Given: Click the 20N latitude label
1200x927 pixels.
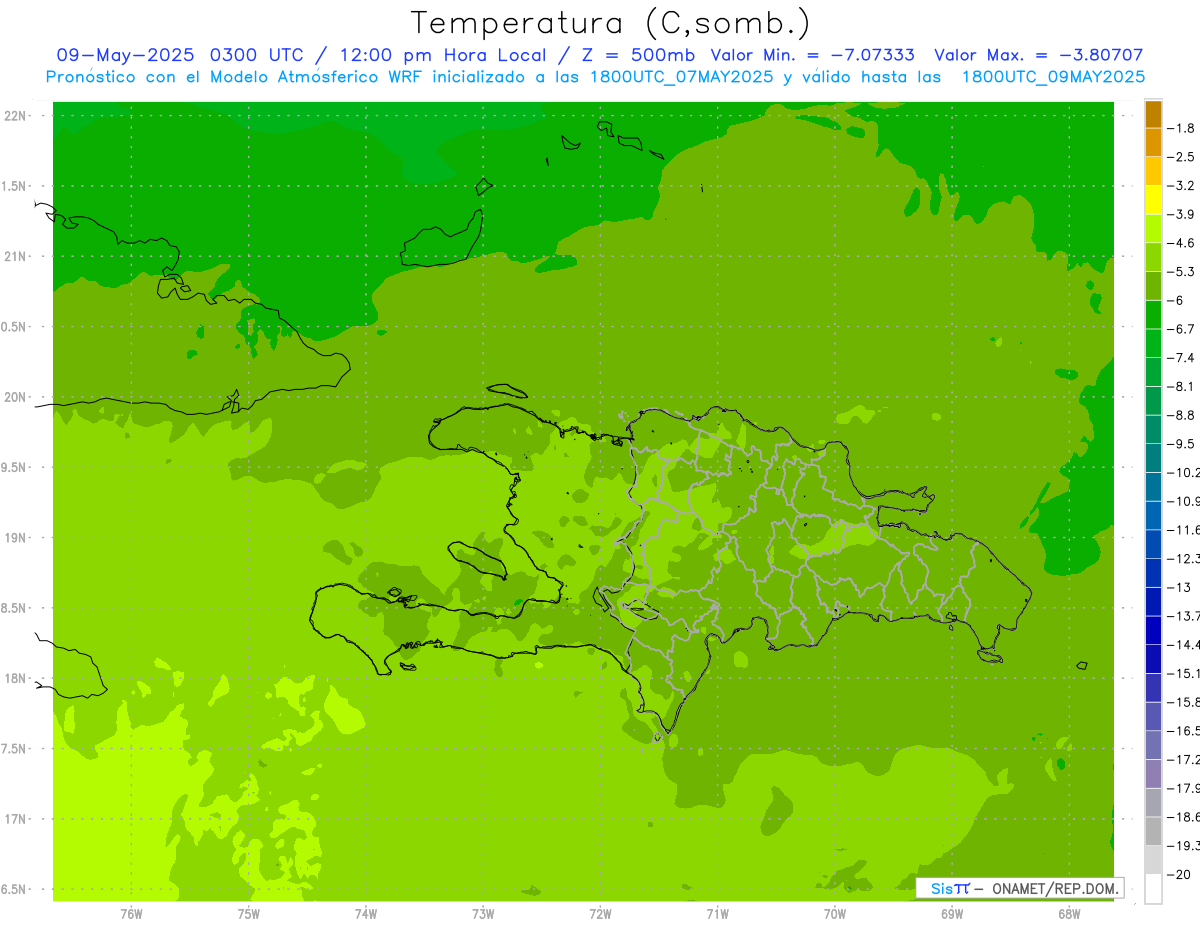Looking at the screenshot, I should tap(15, 397).
